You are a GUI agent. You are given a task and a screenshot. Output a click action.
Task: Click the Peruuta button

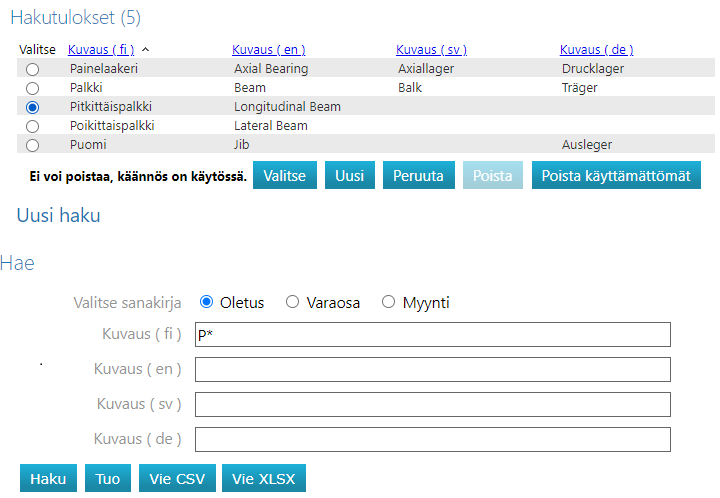click(419, 175)
